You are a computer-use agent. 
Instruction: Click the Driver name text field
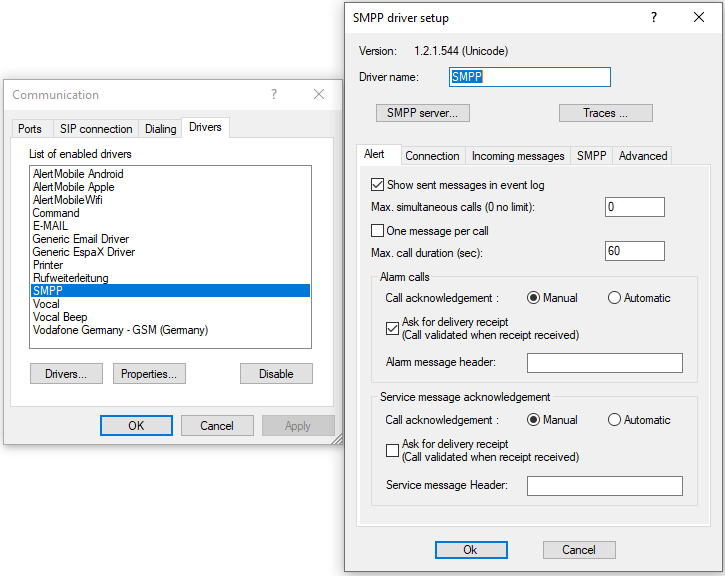coord(529,77)
